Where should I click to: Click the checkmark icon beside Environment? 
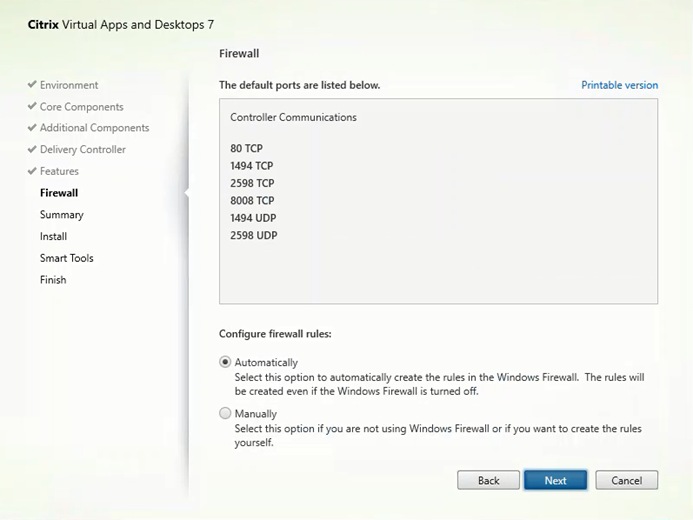point(32,85)
